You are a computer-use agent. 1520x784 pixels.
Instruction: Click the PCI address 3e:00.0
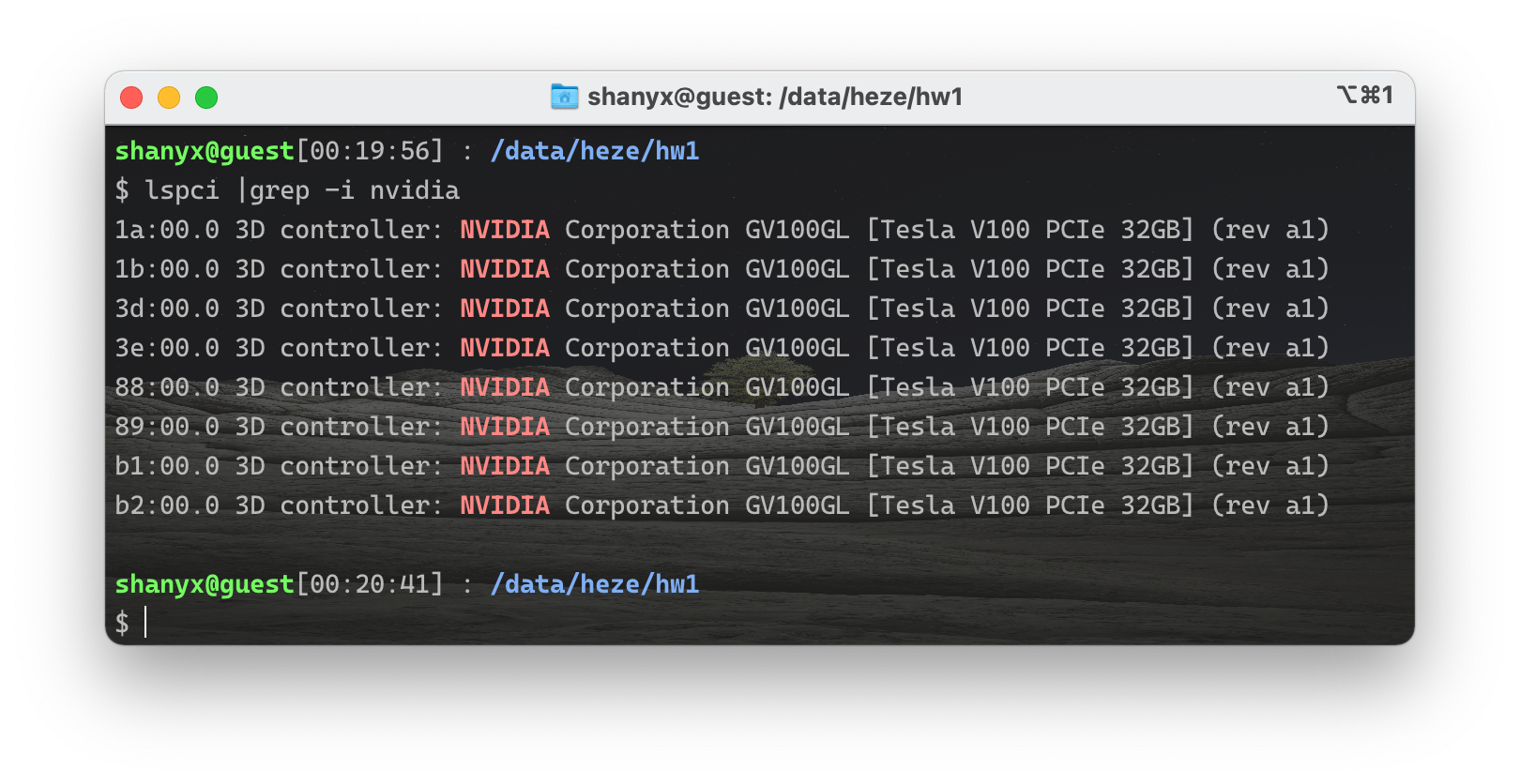pyautogui.click(x=167, y=348)
